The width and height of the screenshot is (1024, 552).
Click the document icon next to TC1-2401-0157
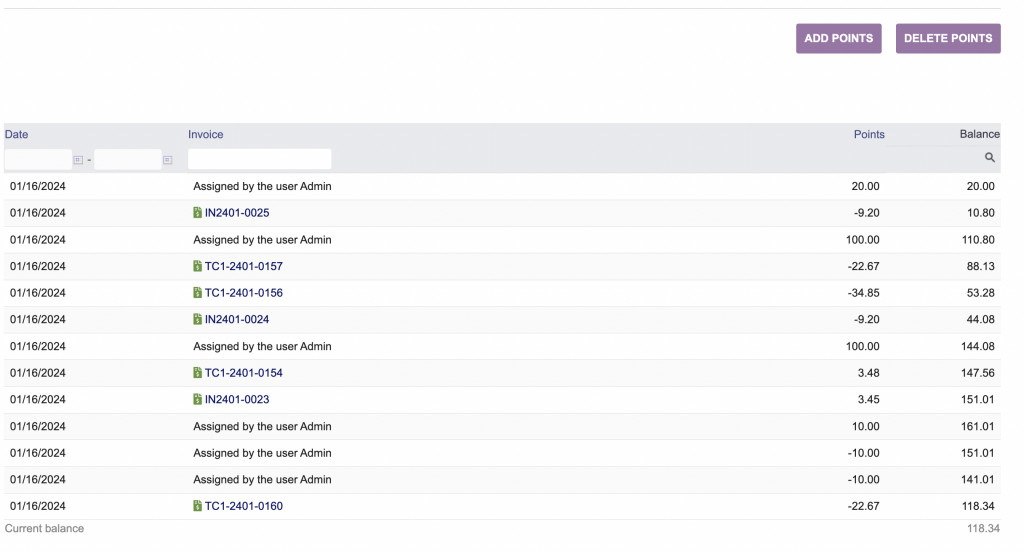click(198, 266)
